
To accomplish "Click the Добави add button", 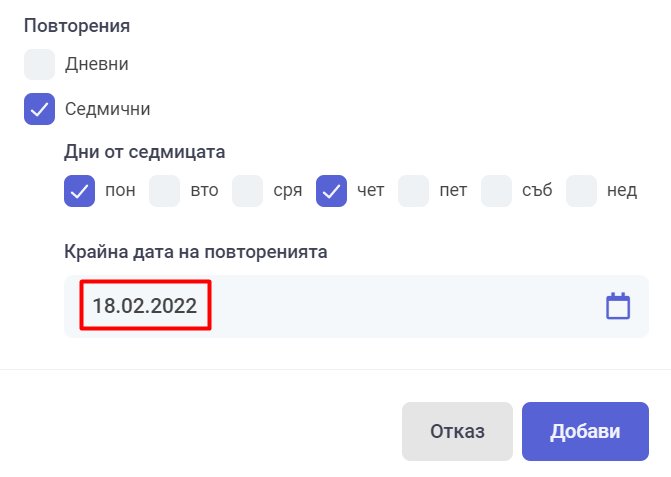I will pos(585,431).
